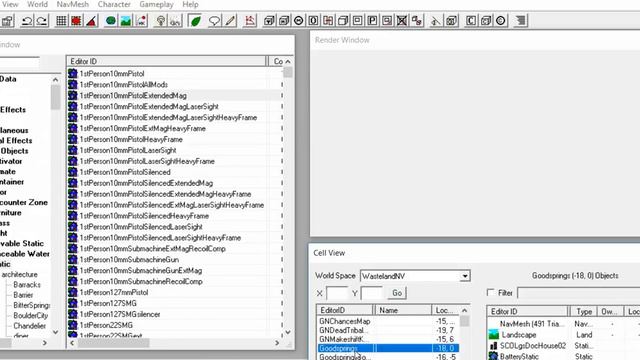Screen dimensions: 640x360
Task: Click the Filter text field in Cell View
Action: [579, 293]
